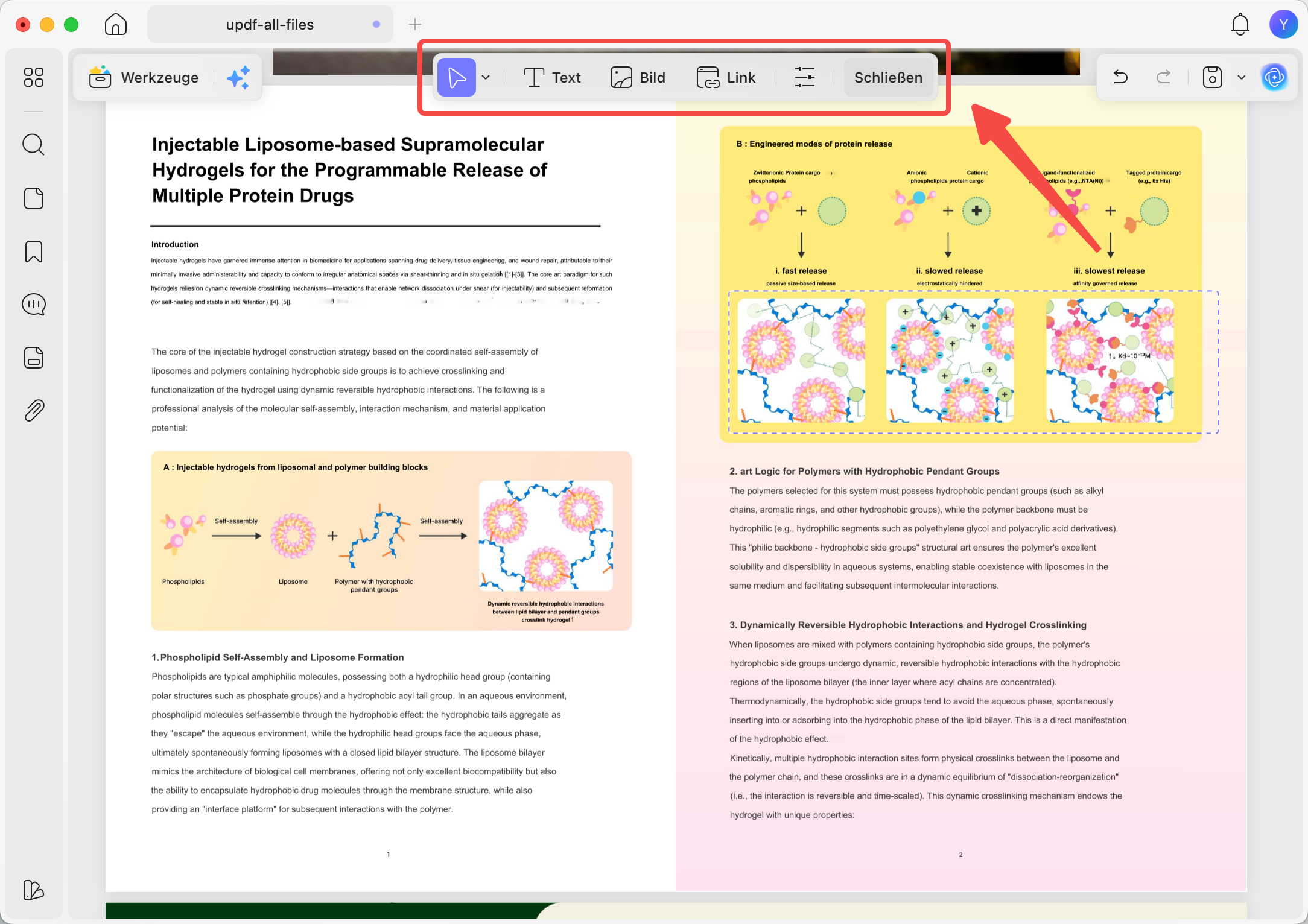Click heading '3. Dynamically Reversible Hydrophobic Interactions'
The width and height of the screenshot is (1308, 924).
pos(908,625)
